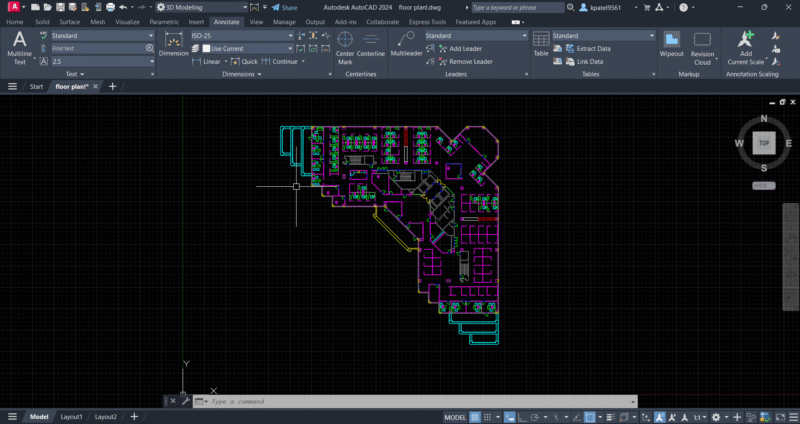Open the Start file tab
This screenshot has height=424, width=800.
[36, 86]
